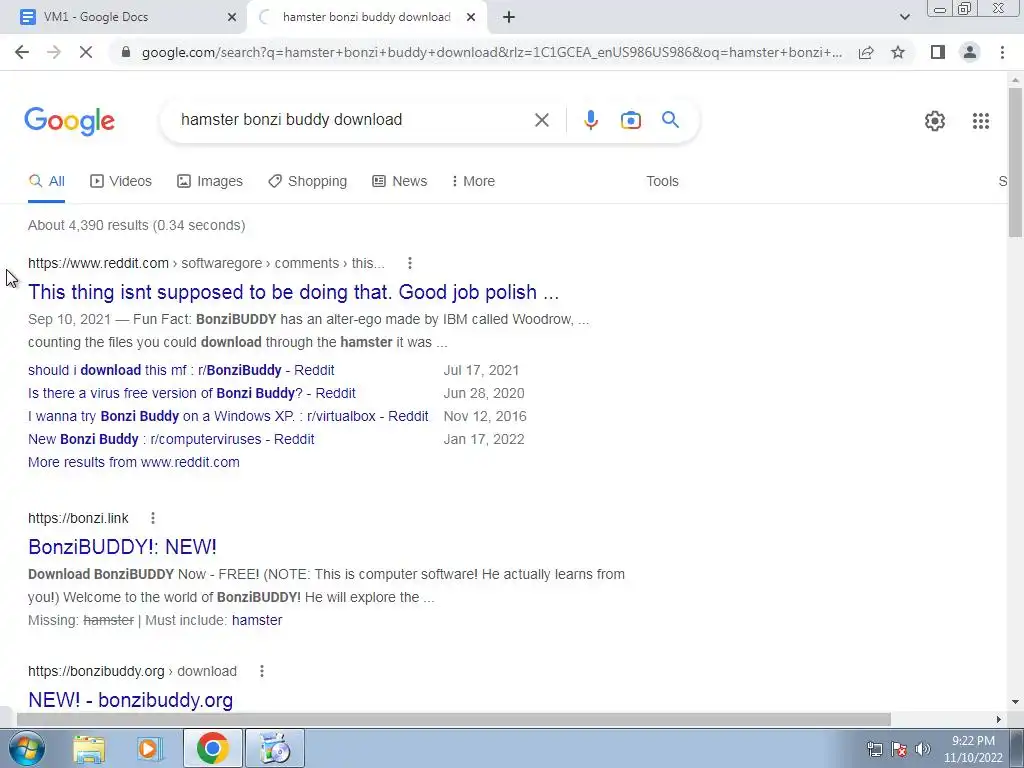The height and width of the screenshot is (768, 1024).
Task: Open Chrome three-dot menu
Action: tap(1002, 52)
